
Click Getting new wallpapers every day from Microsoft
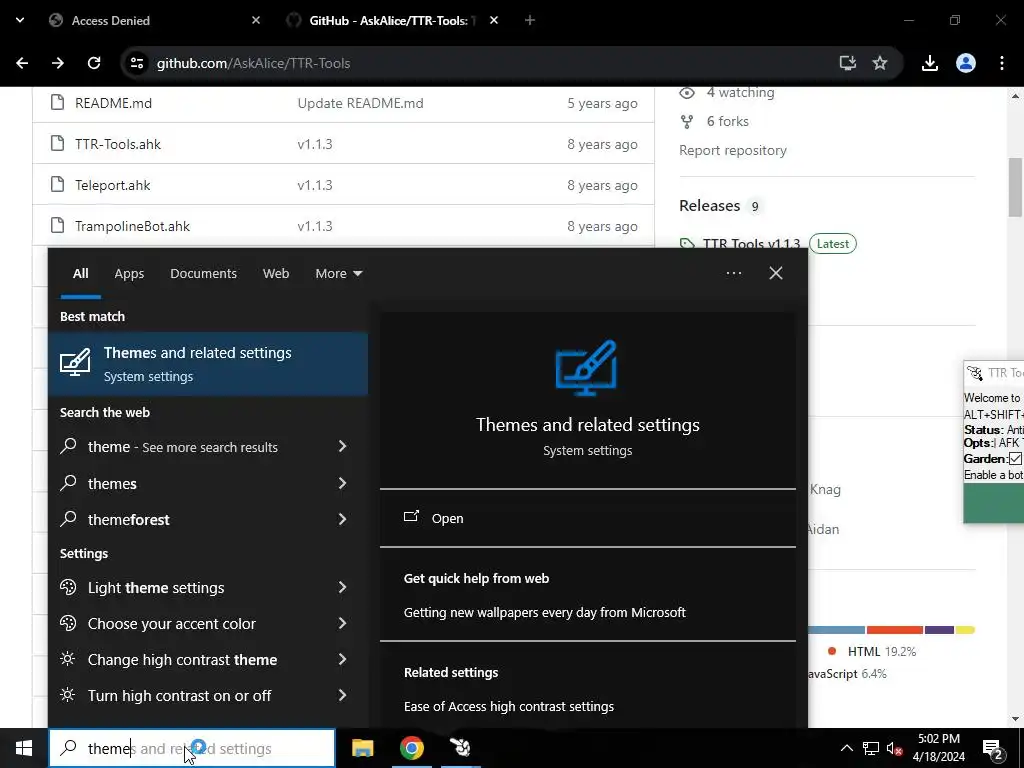pos(545,613)
